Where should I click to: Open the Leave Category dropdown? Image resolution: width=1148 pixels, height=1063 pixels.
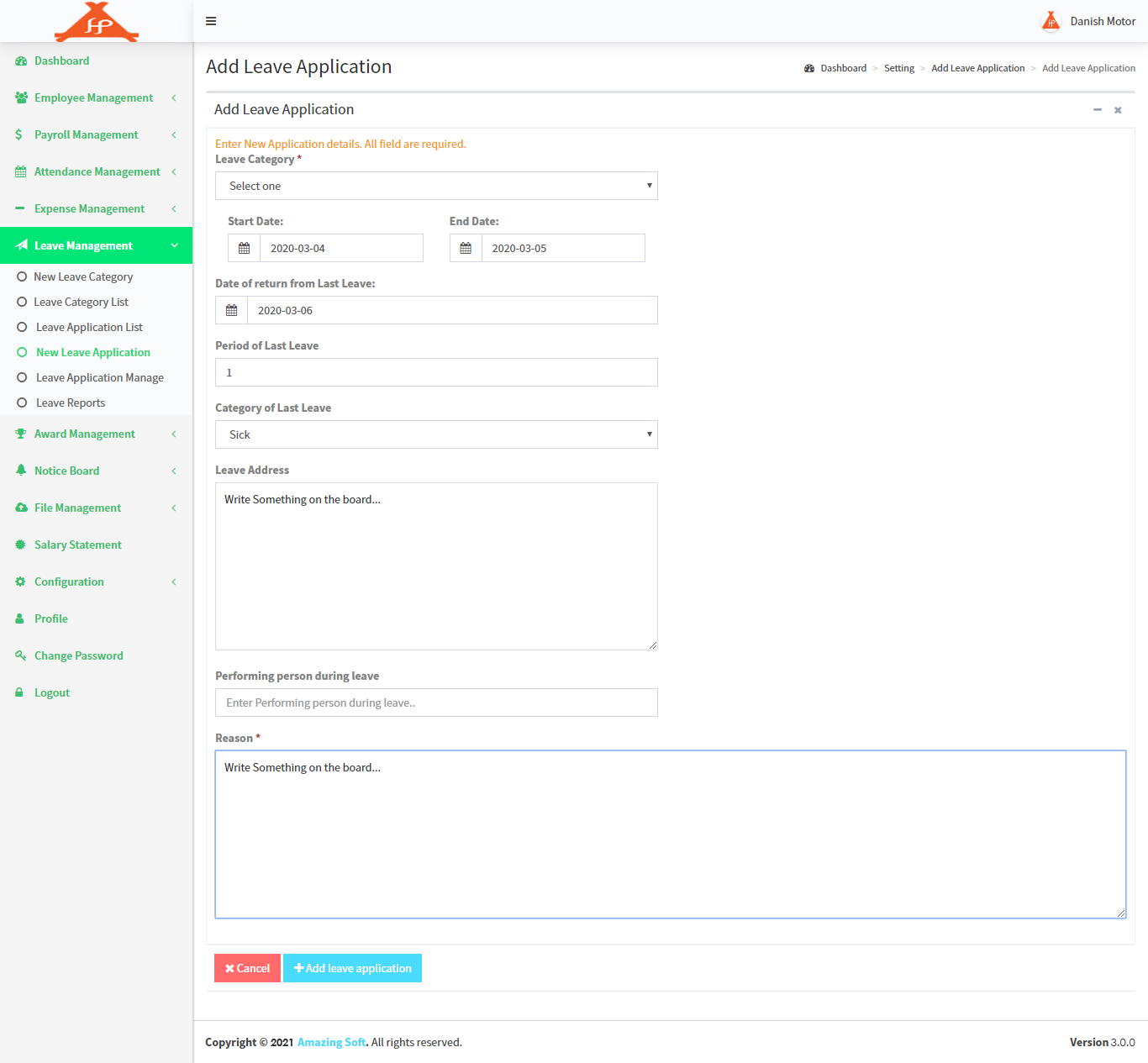click(436, 187)
